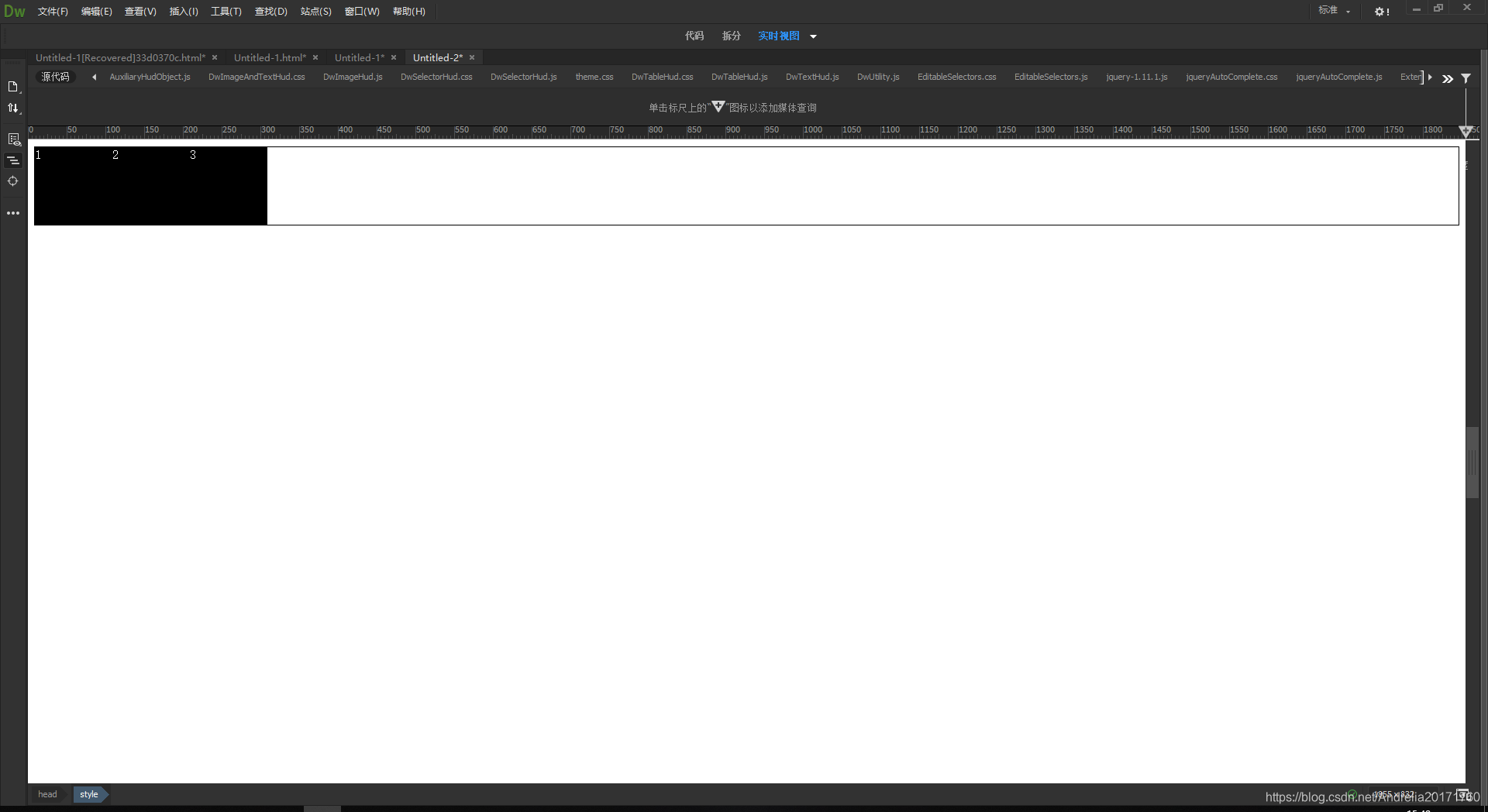
Task: Open related file EditableSelectors.css
Action: coord(957,77)
